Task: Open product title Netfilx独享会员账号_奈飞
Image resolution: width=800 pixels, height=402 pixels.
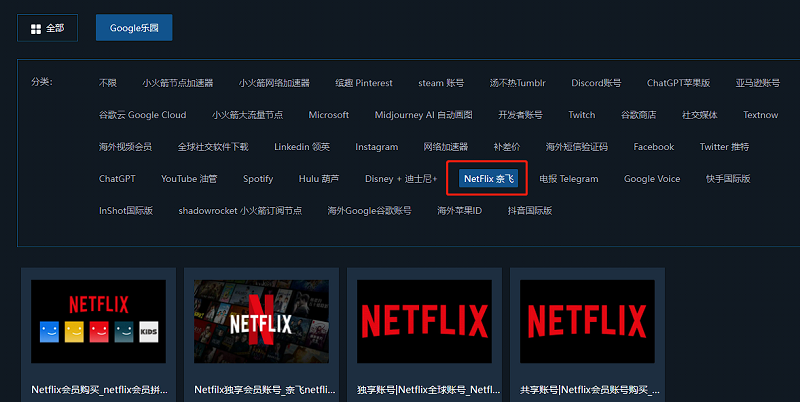Action: (x=265, y=390)
